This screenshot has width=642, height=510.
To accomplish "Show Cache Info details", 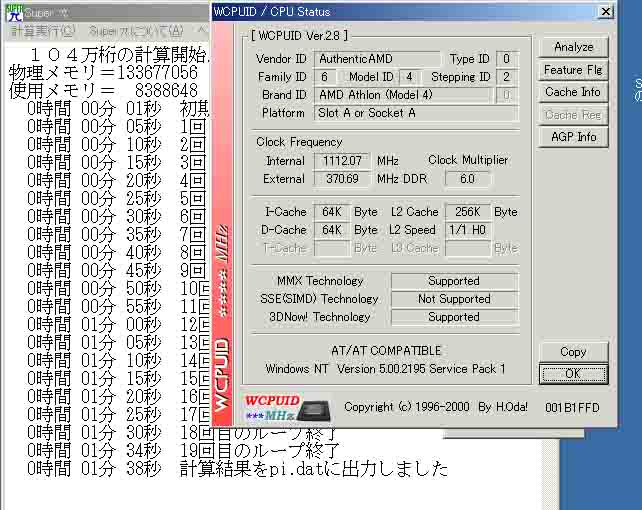I will click(x=573, y=92).
